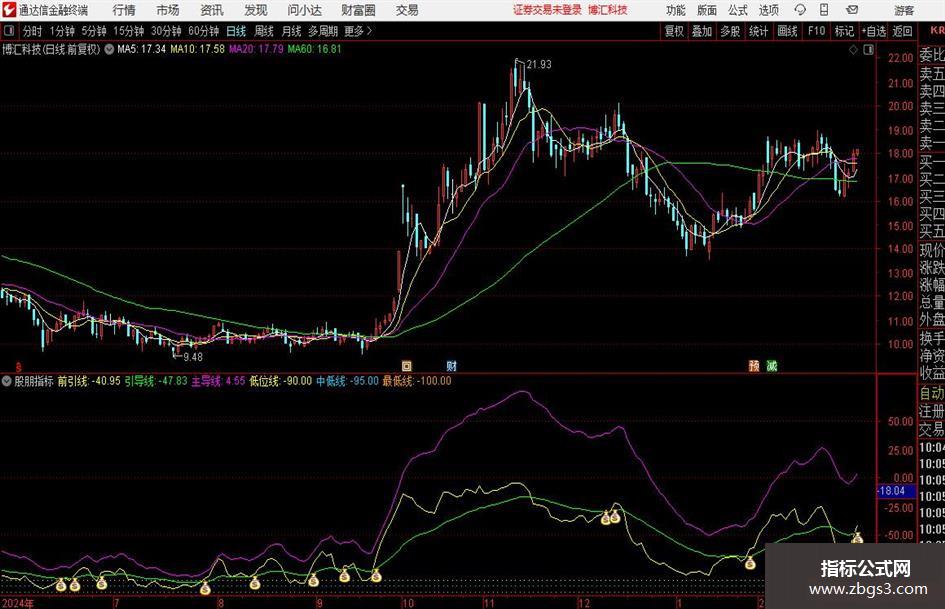Open the mail envelope icon

click(x=852, y=10)
